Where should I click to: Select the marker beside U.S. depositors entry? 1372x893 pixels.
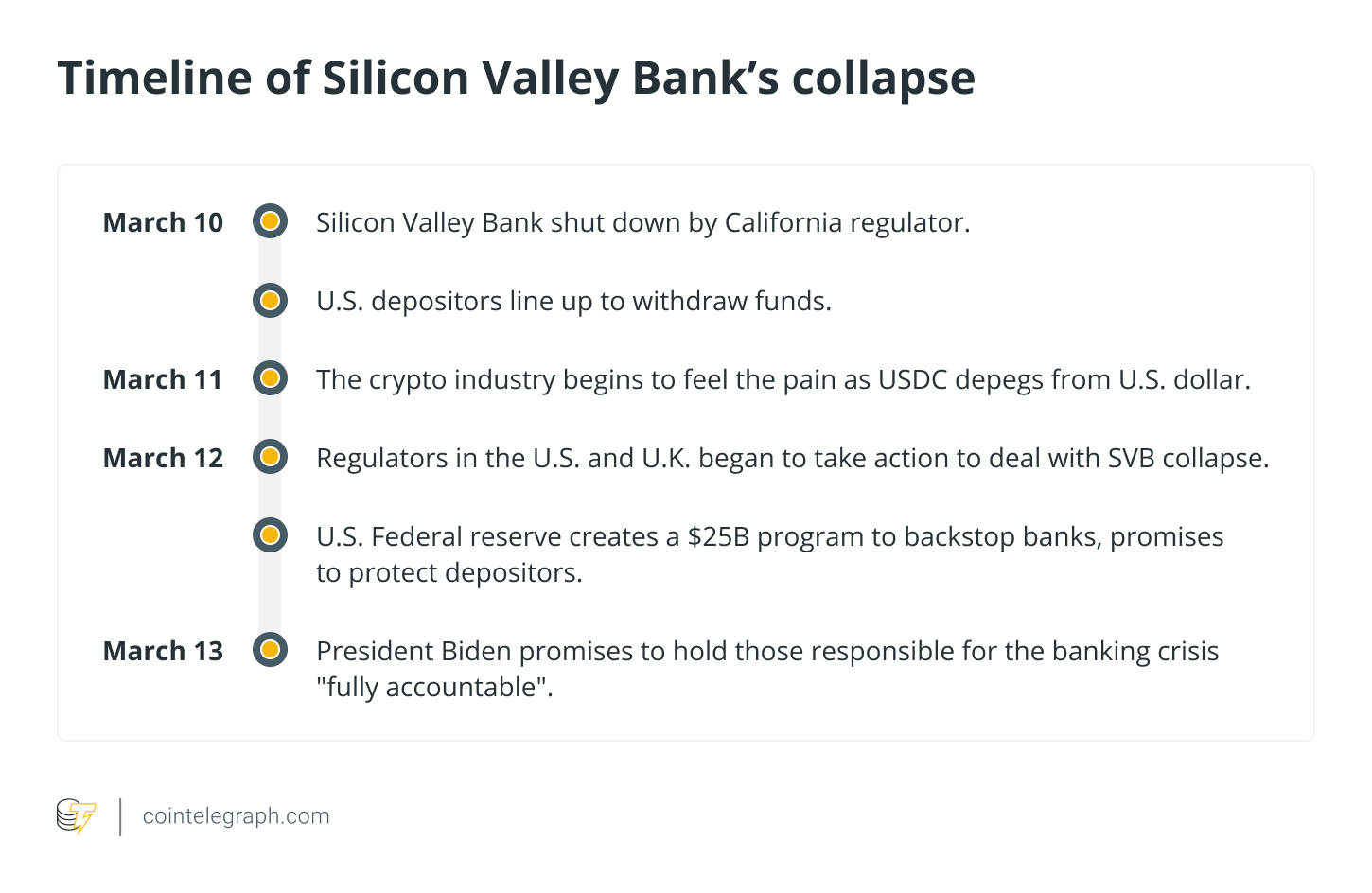pos(270,300)
